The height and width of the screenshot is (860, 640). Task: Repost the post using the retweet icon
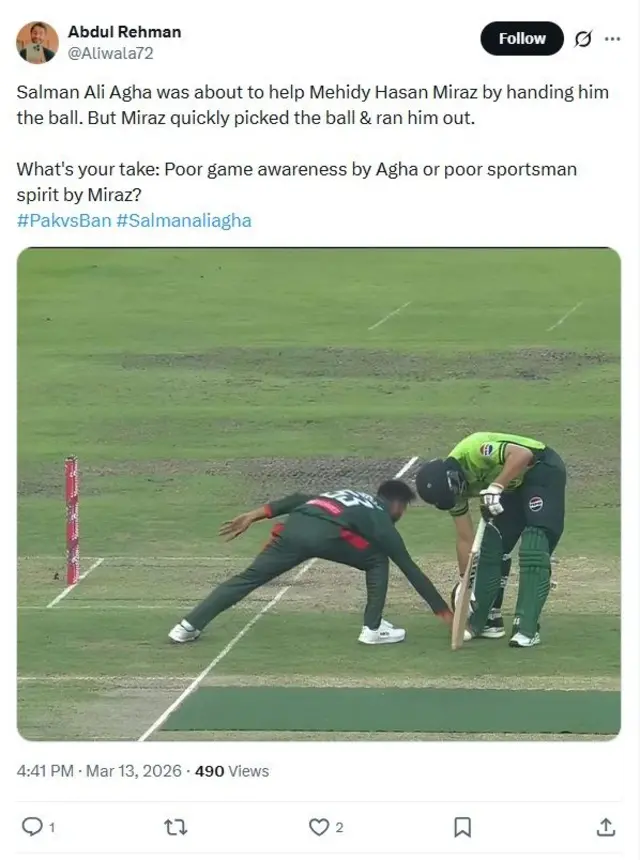point(175,827)
